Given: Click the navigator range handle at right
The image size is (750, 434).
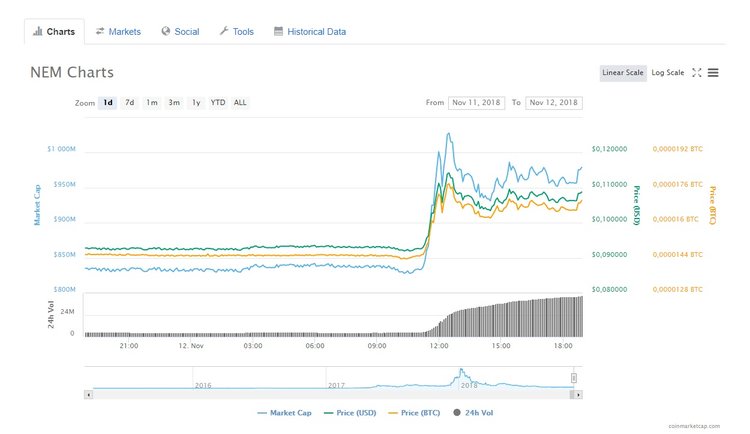Looking at the screenshot, I should 574,378.
